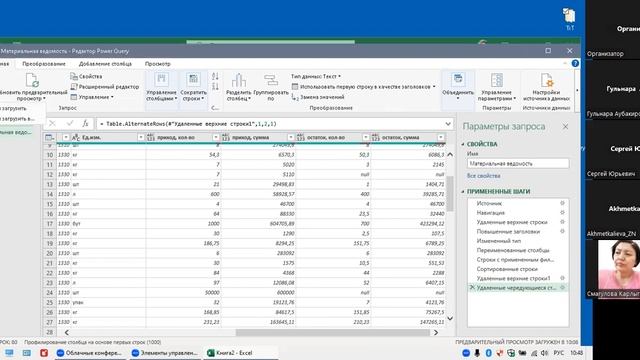This screenshot has height=360, width=640.
Task: Click the sort ascending icon in the ribbon
Action: tap(216, 76)
